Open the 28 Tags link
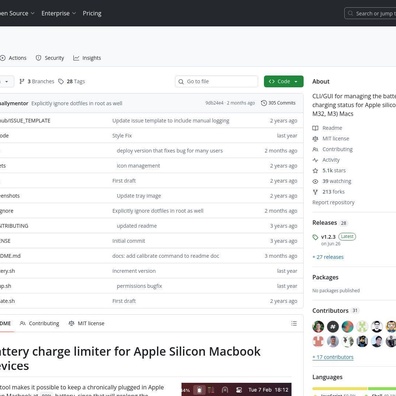 [x=72, y=81]
